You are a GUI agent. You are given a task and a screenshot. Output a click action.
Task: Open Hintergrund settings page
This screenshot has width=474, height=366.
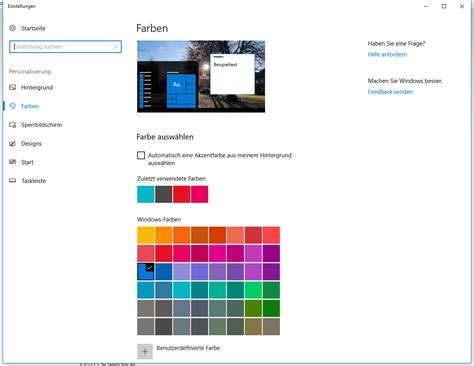[x=37, y=87]
